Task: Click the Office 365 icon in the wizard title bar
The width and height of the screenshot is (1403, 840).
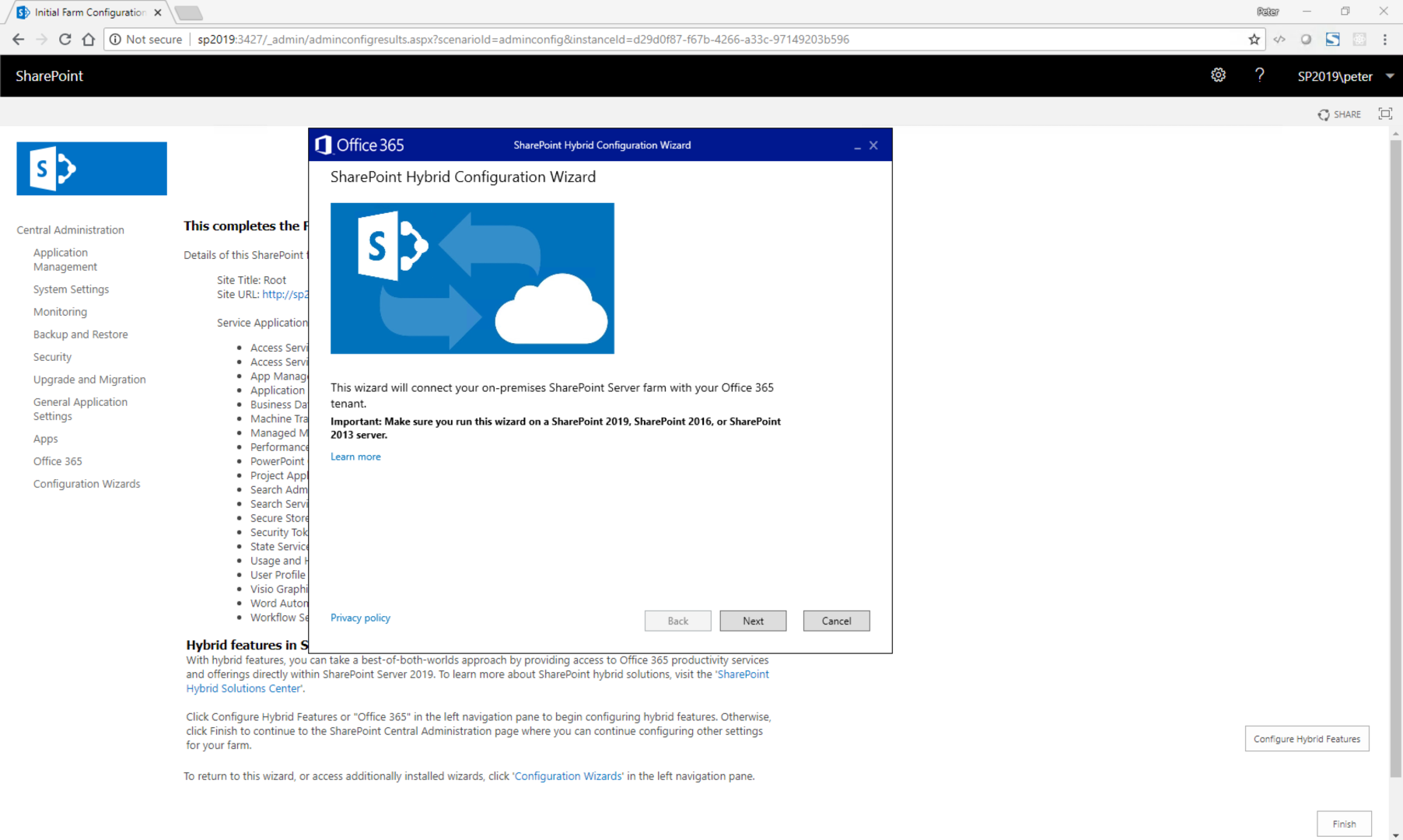Action: pyautogui.click(x=323, y=145)
